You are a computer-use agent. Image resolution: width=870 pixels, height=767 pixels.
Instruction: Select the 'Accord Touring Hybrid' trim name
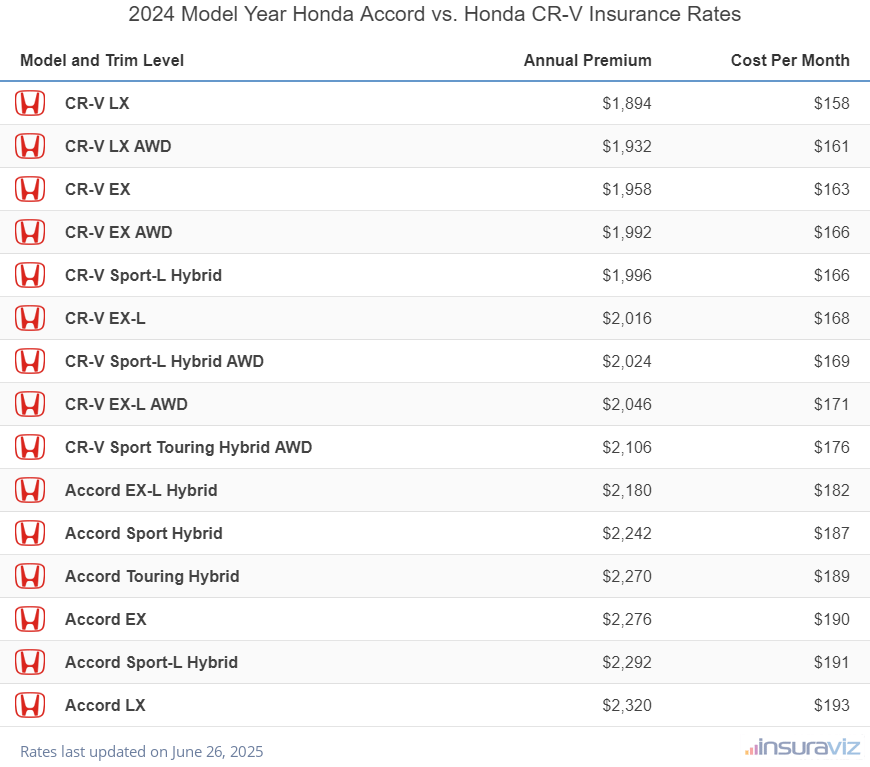click(x=152, y=576)
